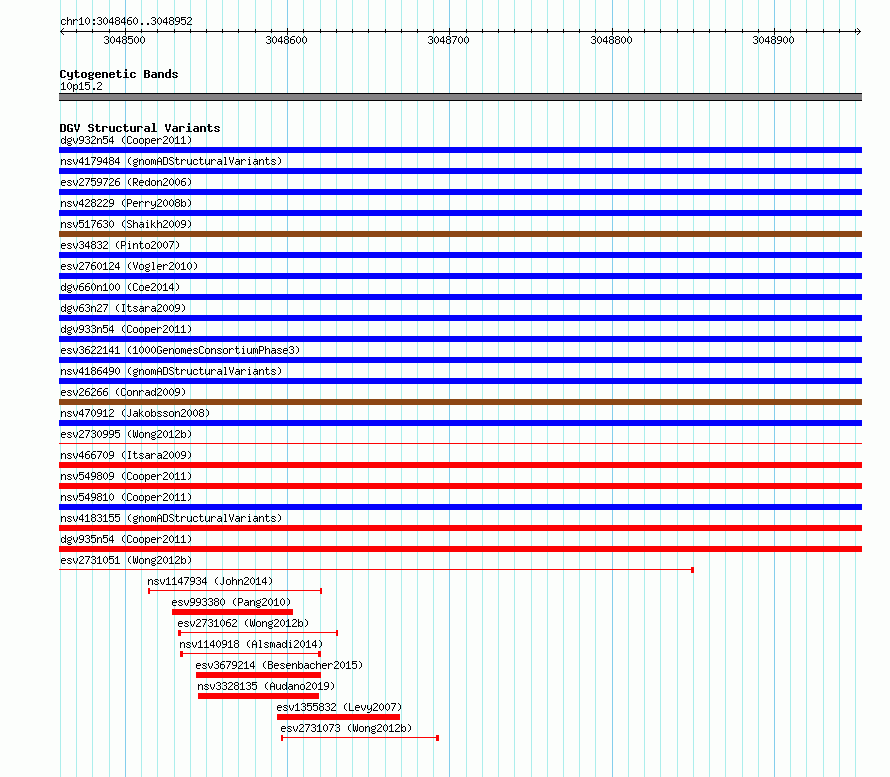
Task: Select the Cytogenetic Bands track title
Action: tap(119, 74)
